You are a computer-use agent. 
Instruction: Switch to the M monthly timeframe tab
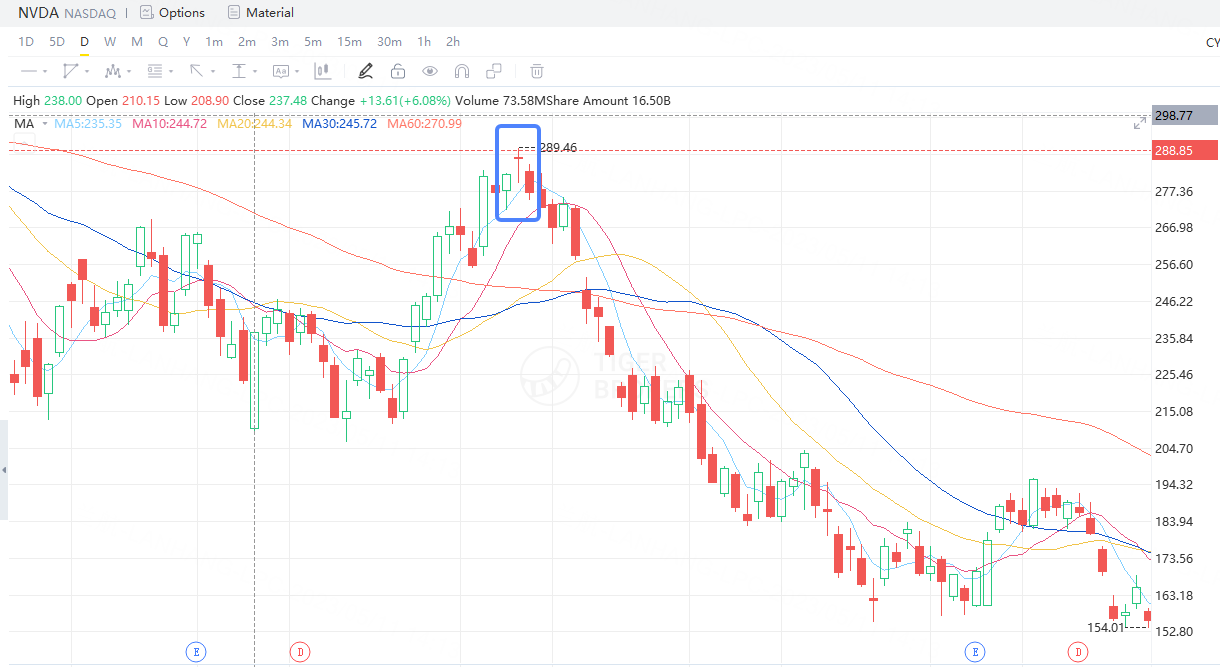coord(136,42)
